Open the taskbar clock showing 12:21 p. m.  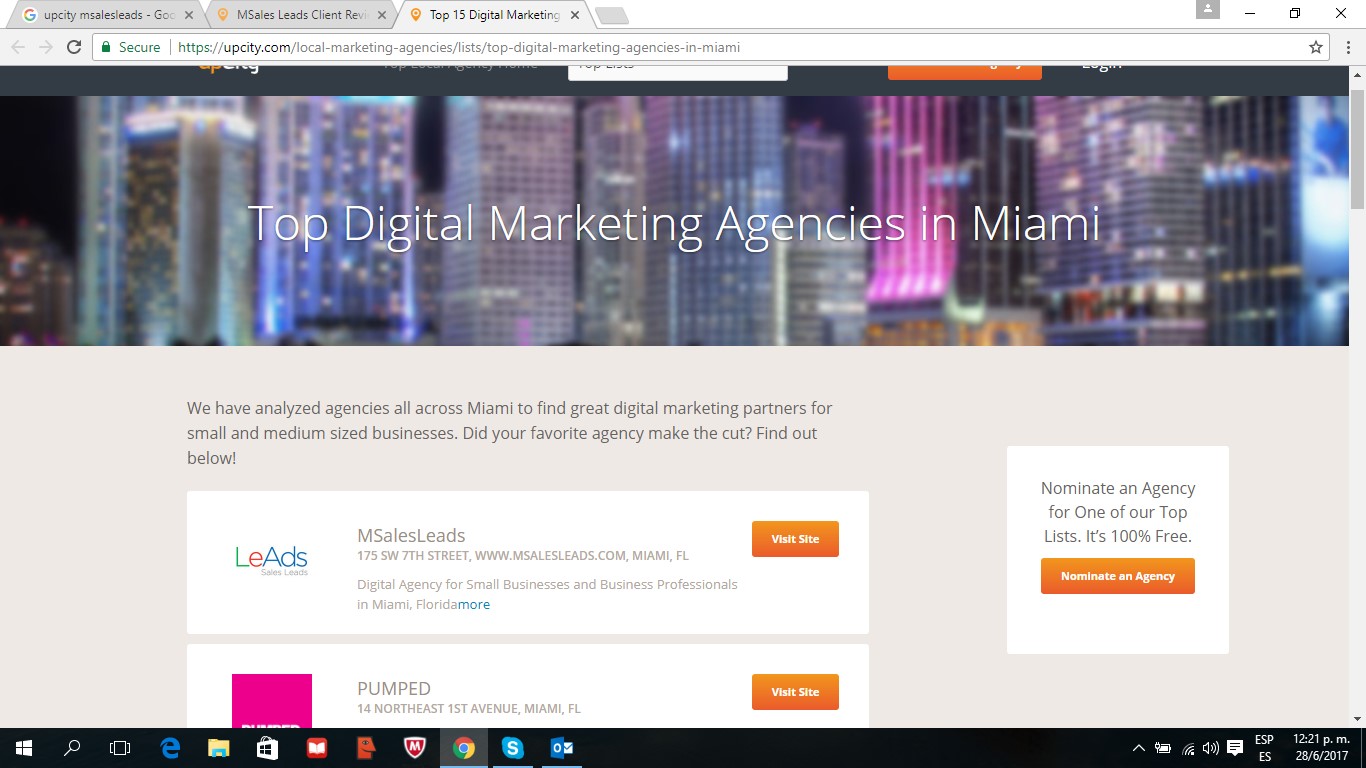pos(1320,748)
